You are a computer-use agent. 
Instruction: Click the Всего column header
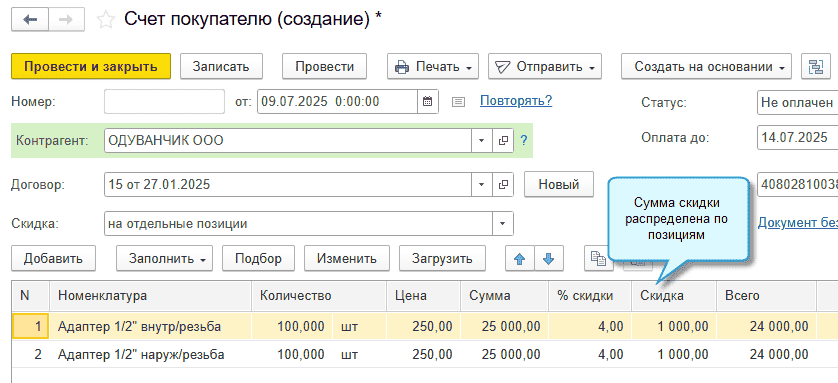(x=766, y=295)
